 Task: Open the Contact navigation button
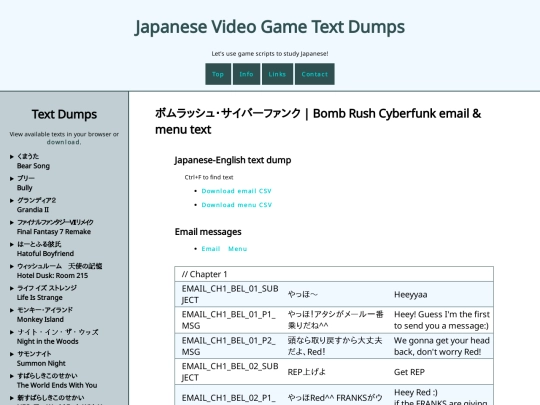[314, 74]
